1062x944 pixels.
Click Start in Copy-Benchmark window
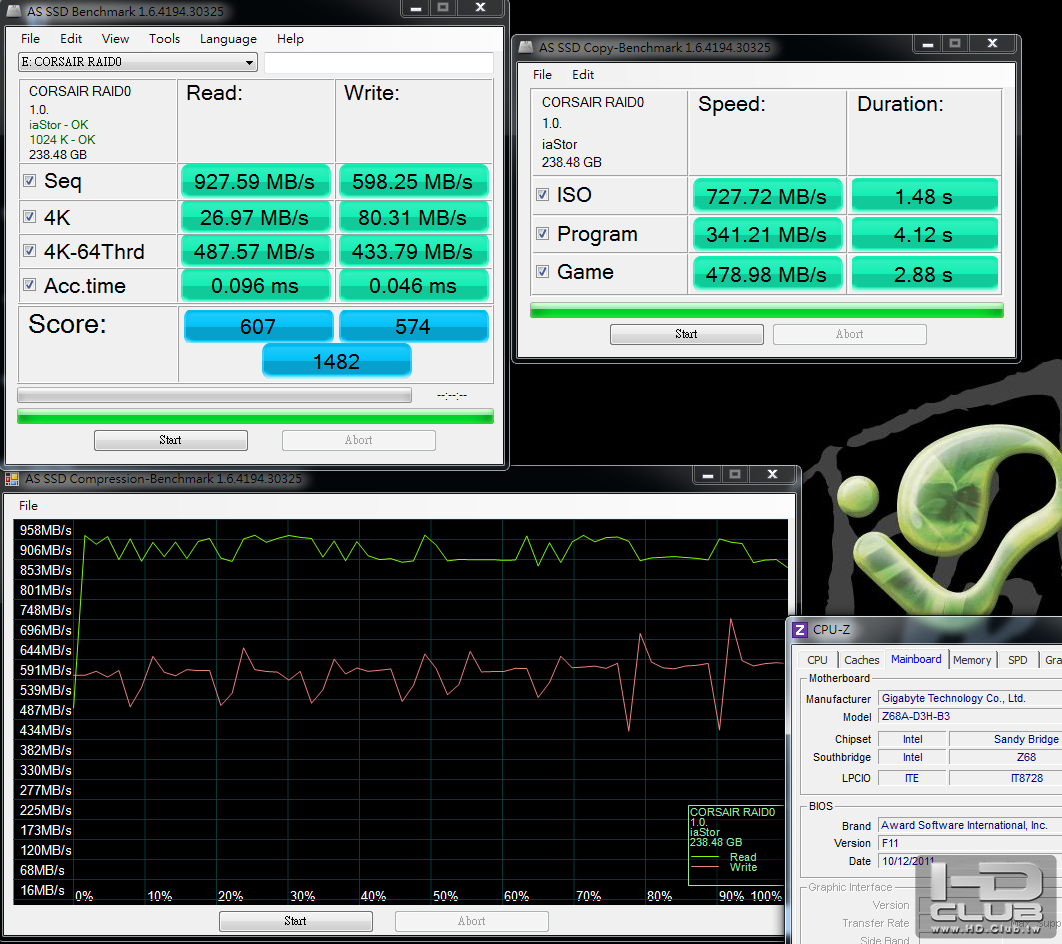point(687,334)
